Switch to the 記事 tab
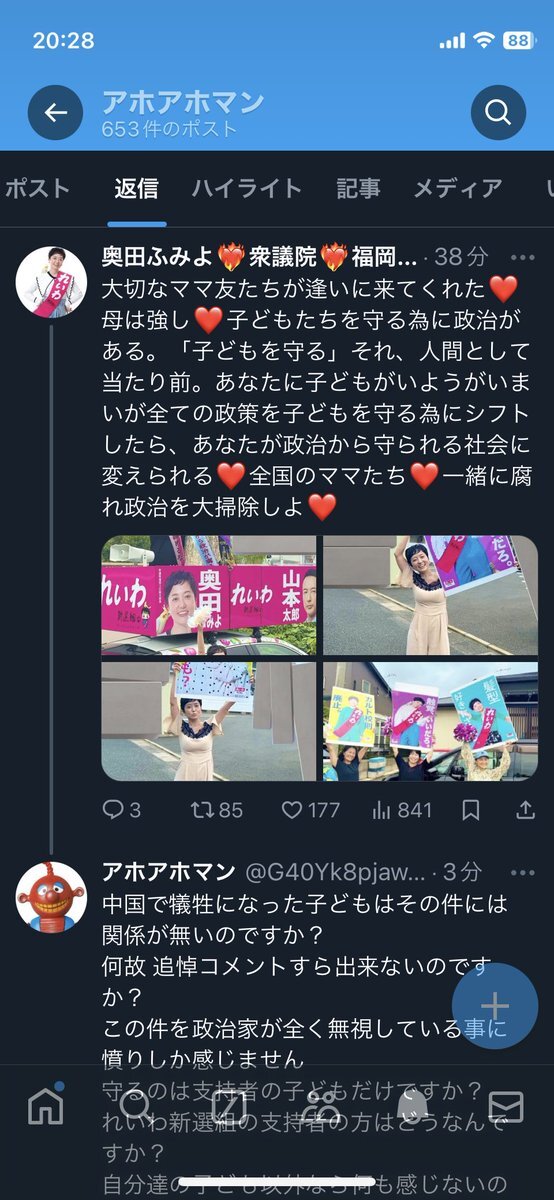This screenshot has height=1200, width=554. [x=358, y=188]
